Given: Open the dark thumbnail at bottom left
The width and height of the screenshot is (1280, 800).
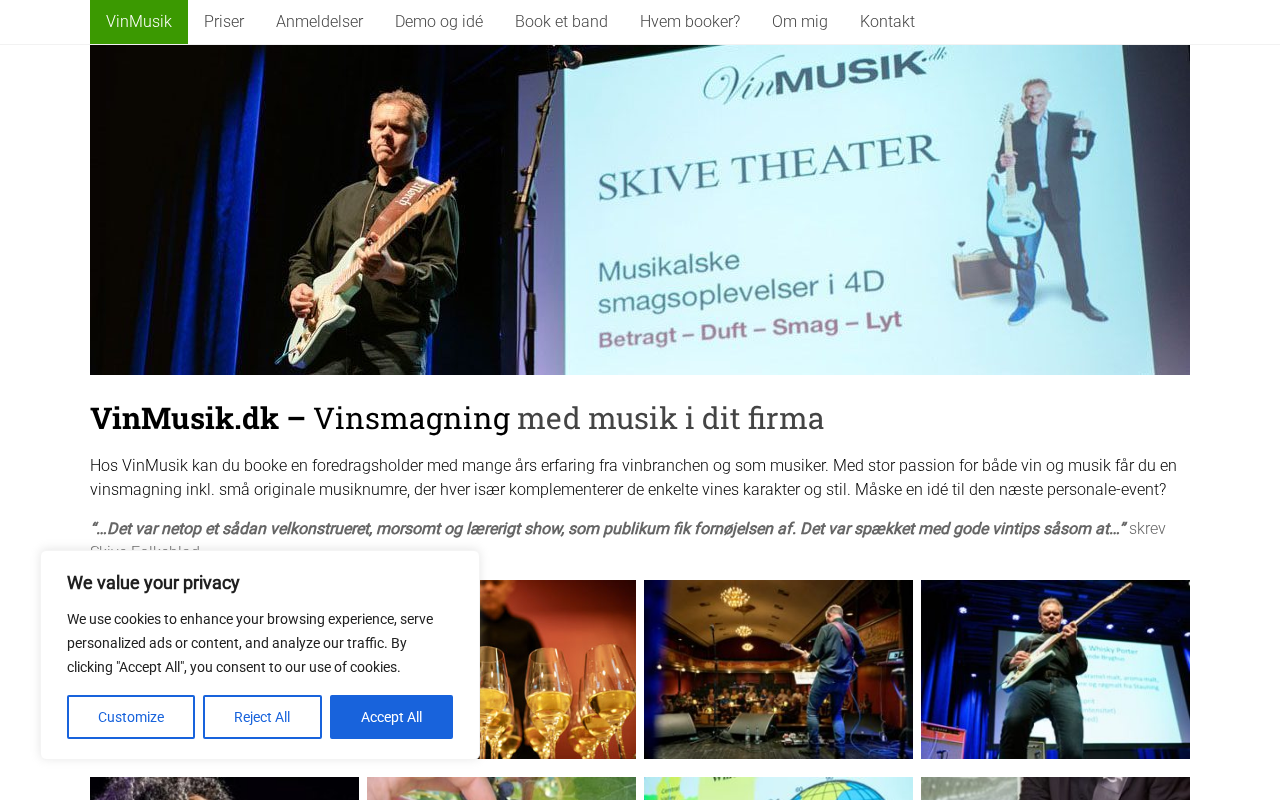Looking at the screenshot, I should (x=224, y=788).
